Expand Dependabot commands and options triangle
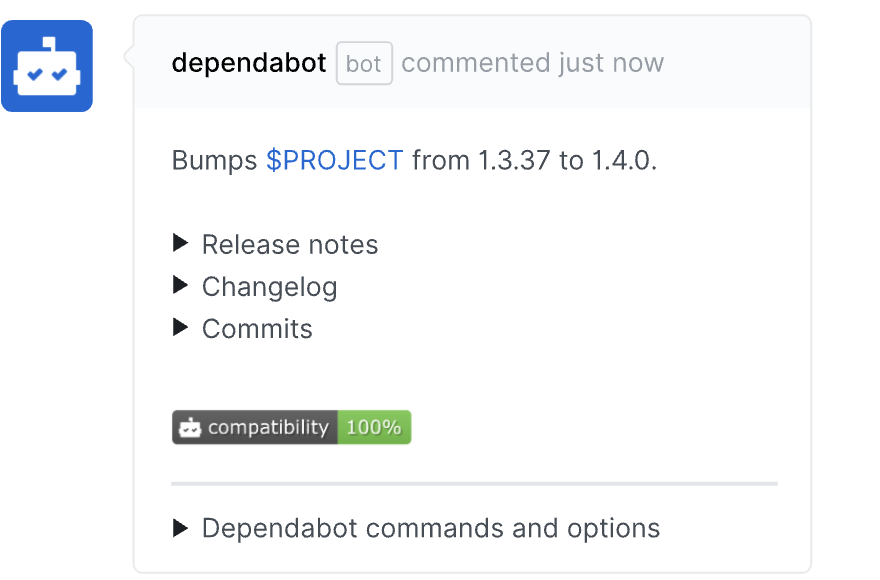Screen dimensions: 880x580 pyautogui.click(x=181, y=527)
